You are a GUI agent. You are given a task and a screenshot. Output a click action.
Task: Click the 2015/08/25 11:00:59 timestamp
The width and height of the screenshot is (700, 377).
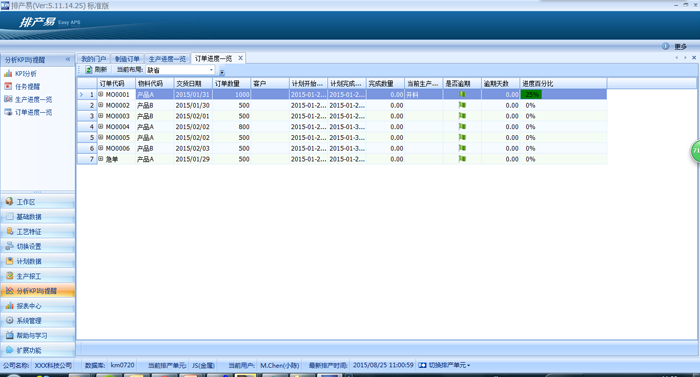[383, 365]
